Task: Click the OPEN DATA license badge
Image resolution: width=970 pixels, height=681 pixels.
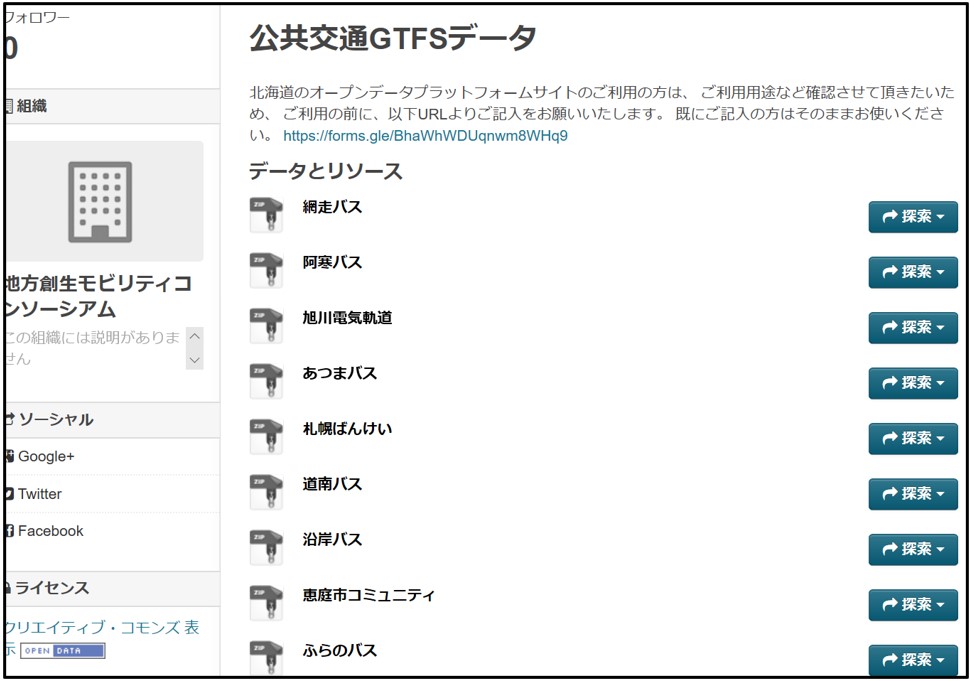Action: click(62, 651)
